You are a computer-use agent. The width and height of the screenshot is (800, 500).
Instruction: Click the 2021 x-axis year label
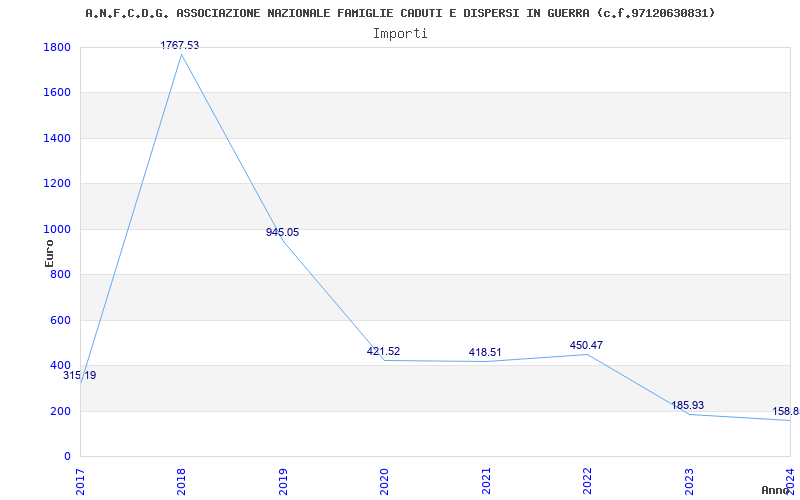(x=486, y=481)
